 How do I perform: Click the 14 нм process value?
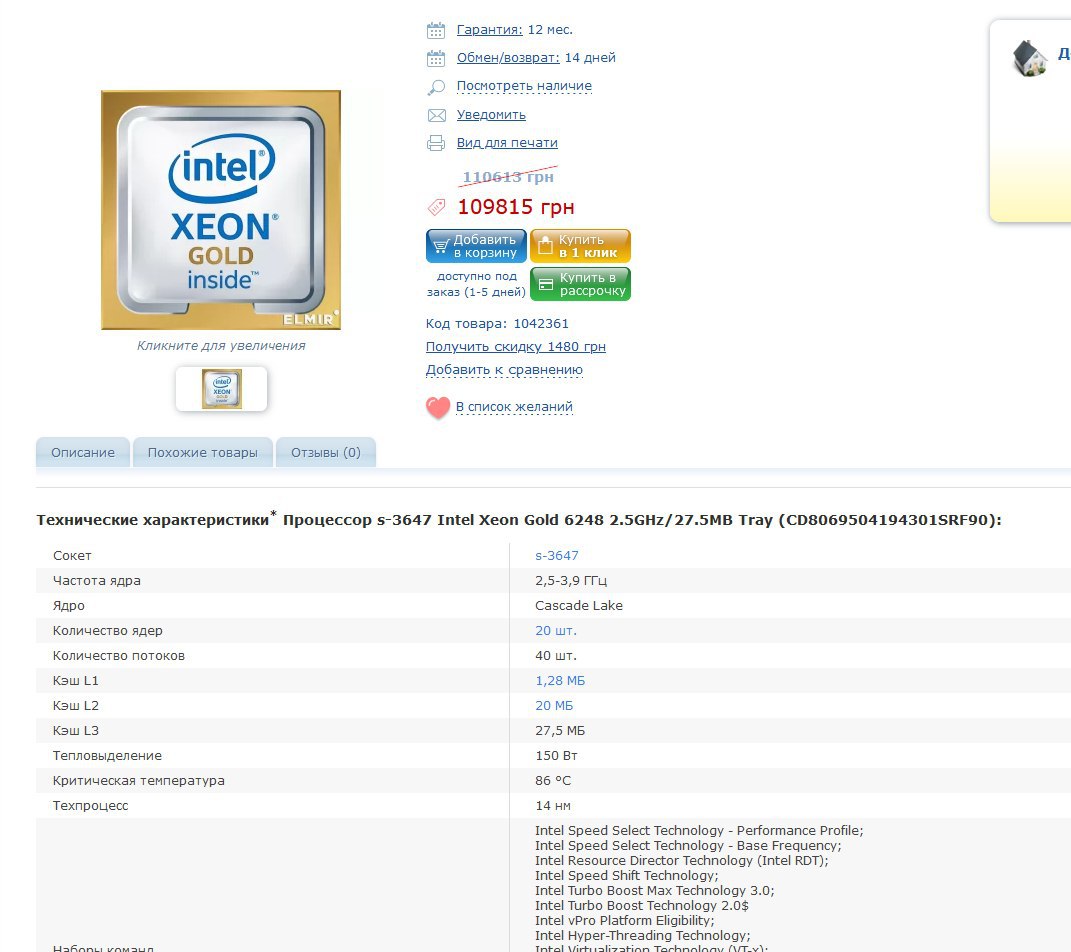pyautogui.click(x=553, y=807)
